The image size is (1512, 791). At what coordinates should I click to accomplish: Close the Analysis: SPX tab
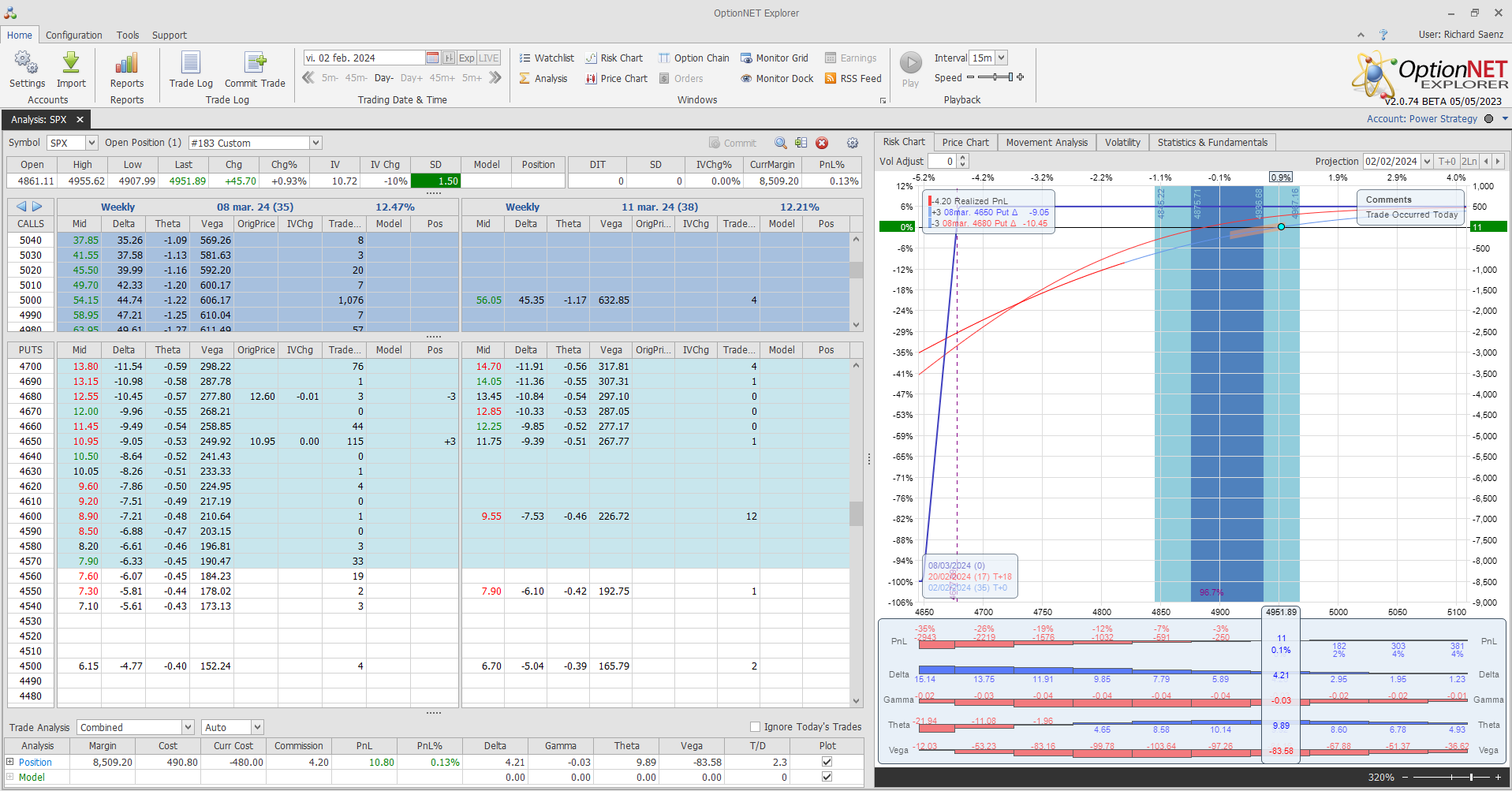click(80, 120)
